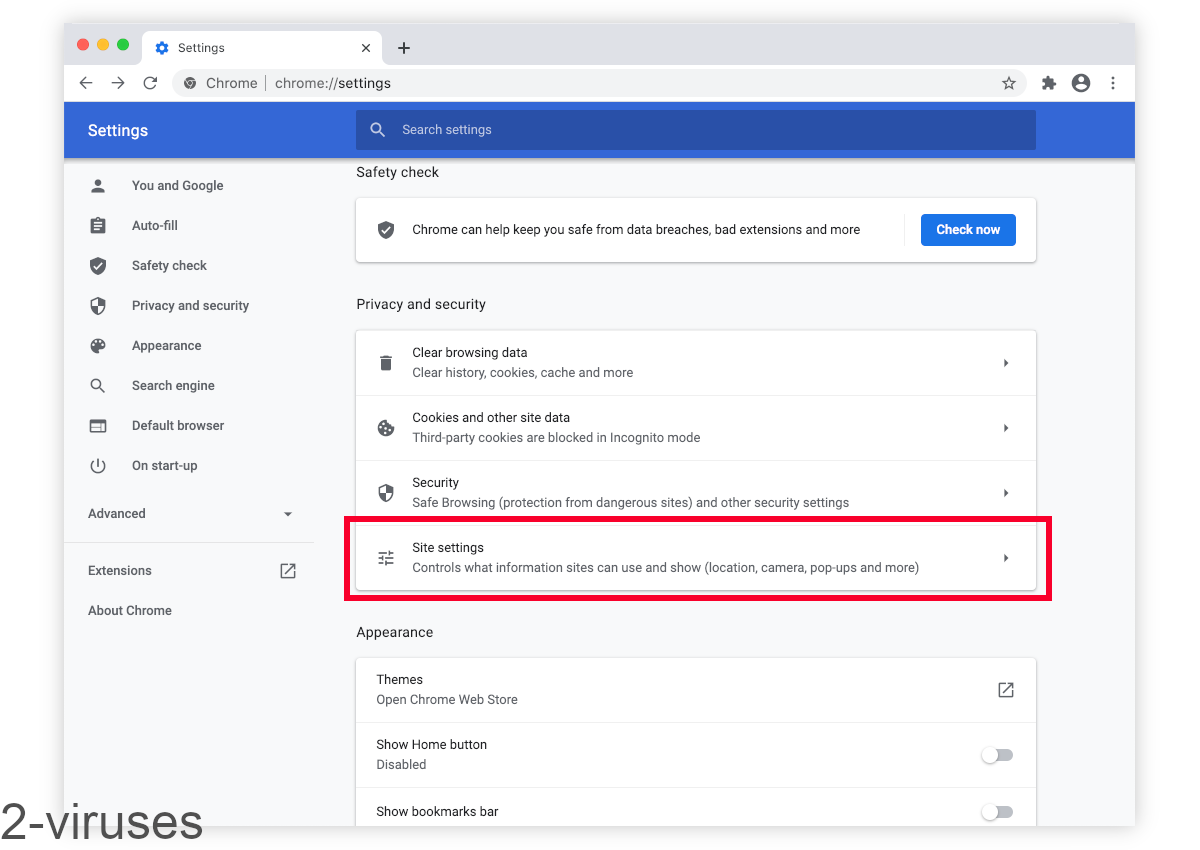Click the profile avatar icon
This screenshot has width=1200, height=850.
(x=1080, y=83)
